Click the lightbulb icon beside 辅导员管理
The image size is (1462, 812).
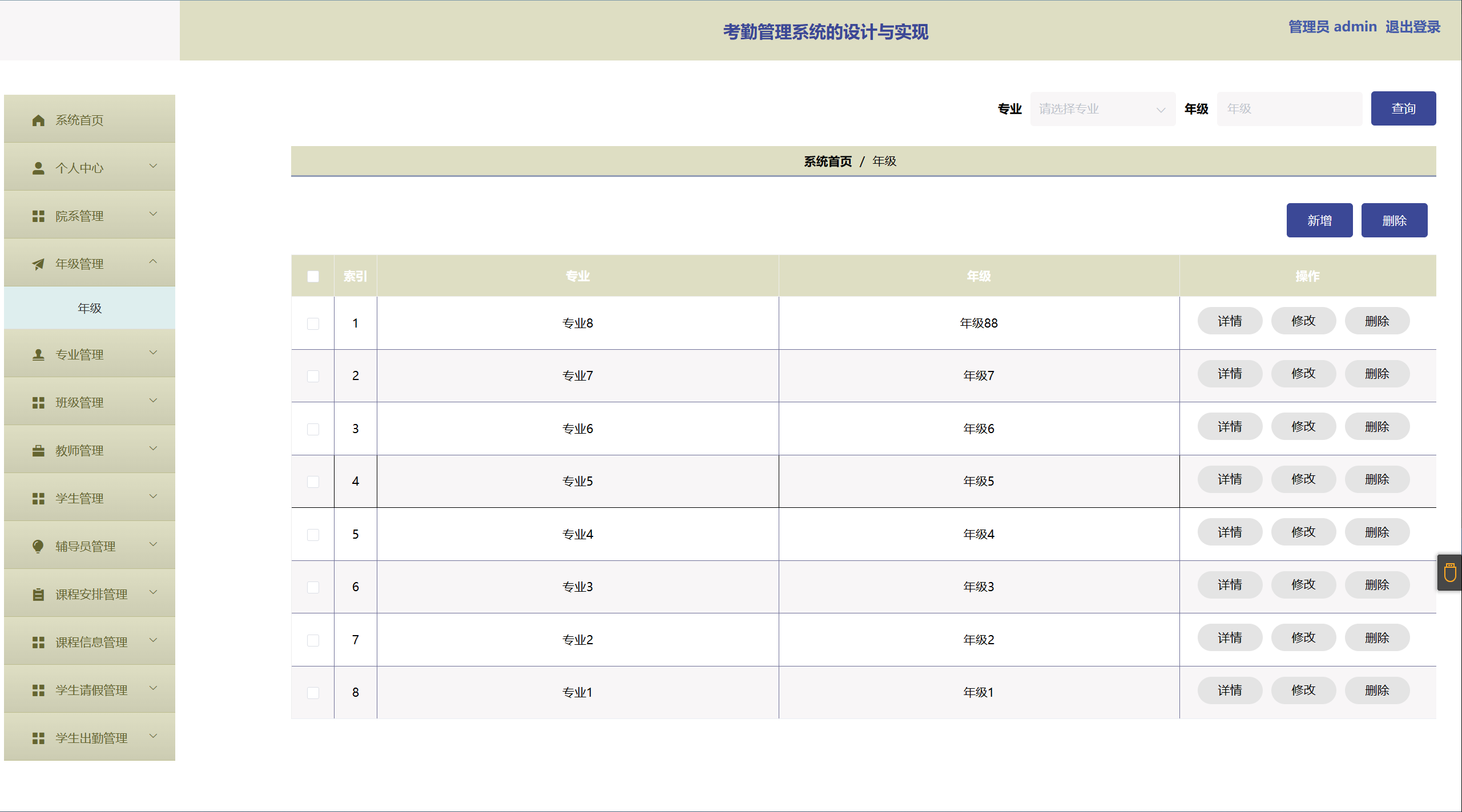pos(38,547)
